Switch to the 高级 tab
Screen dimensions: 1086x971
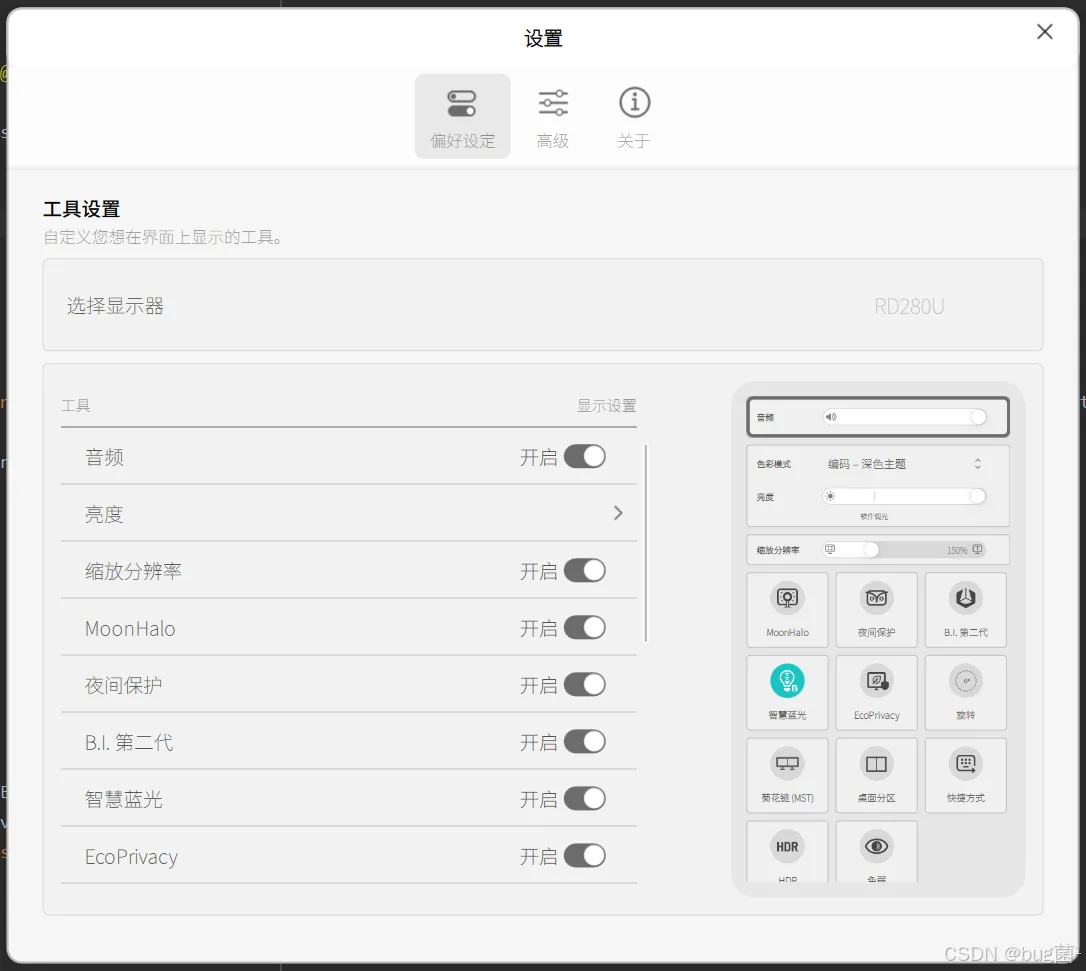click(x=553, y=117)
